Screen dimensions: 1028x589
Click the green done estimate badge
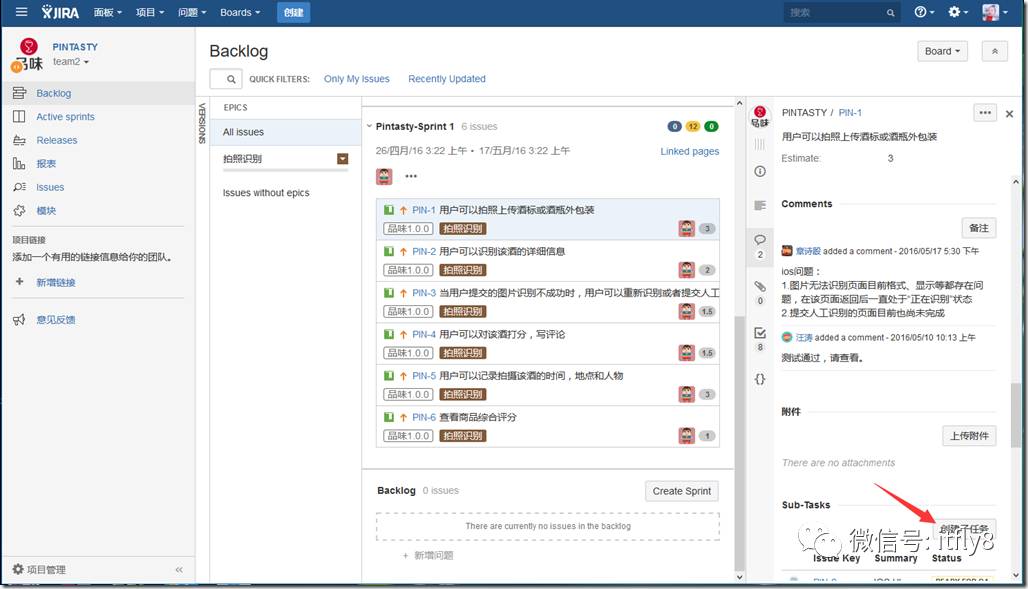(711, 127)
